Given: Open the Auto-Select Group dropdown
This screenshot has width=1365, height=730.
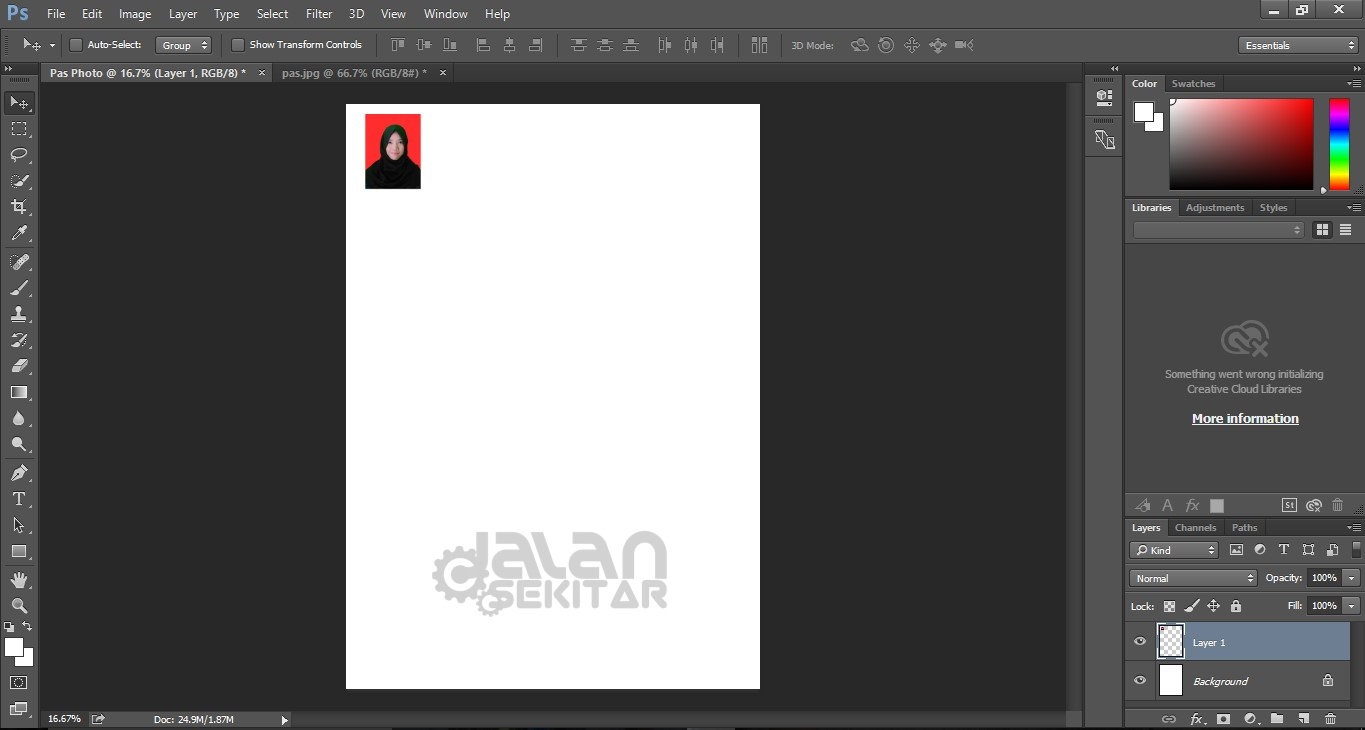Looking at the screenshot, I should (x=184, y=45).
